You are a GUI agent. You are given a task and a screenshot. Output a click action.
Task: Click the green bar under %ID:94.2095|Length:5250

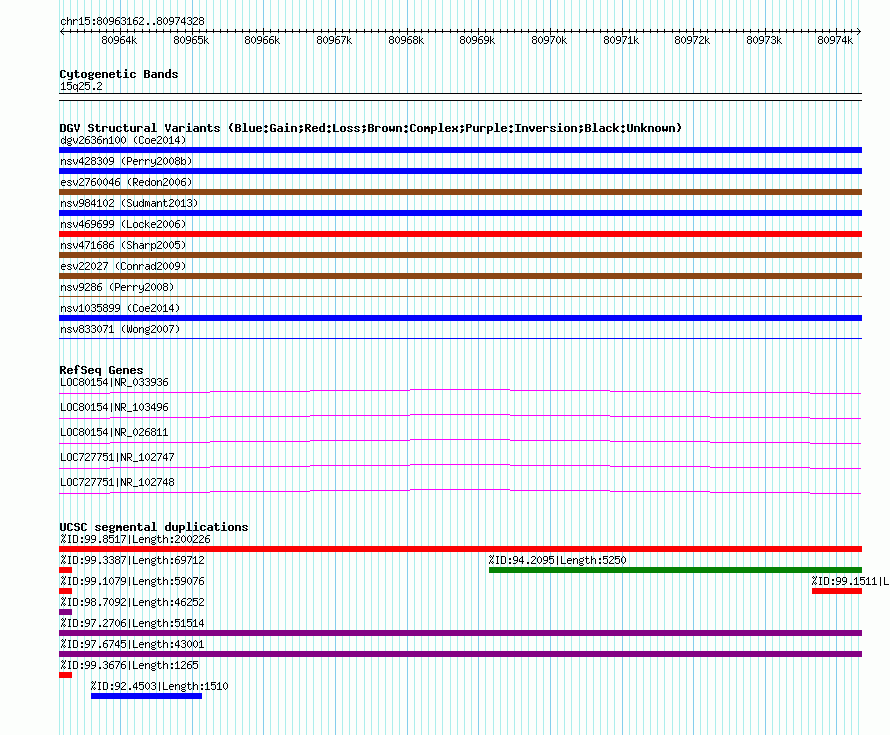point(675,570)
